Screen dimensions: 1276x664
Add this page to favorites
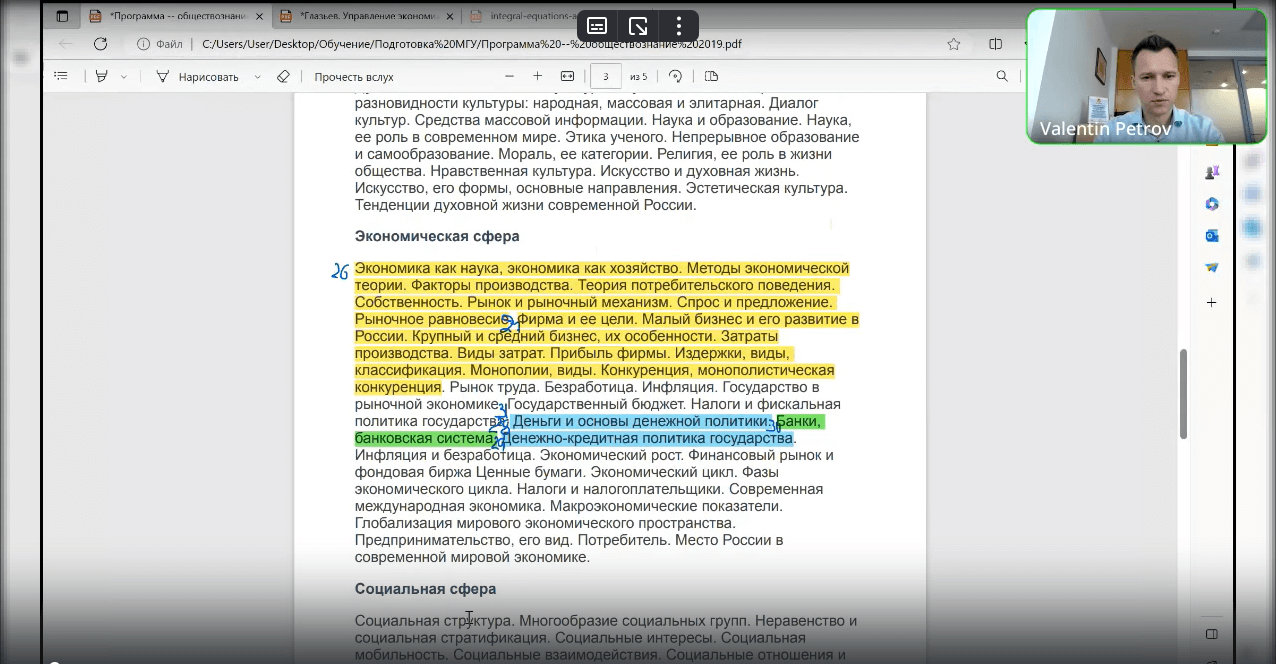click(x=954, y=44)
